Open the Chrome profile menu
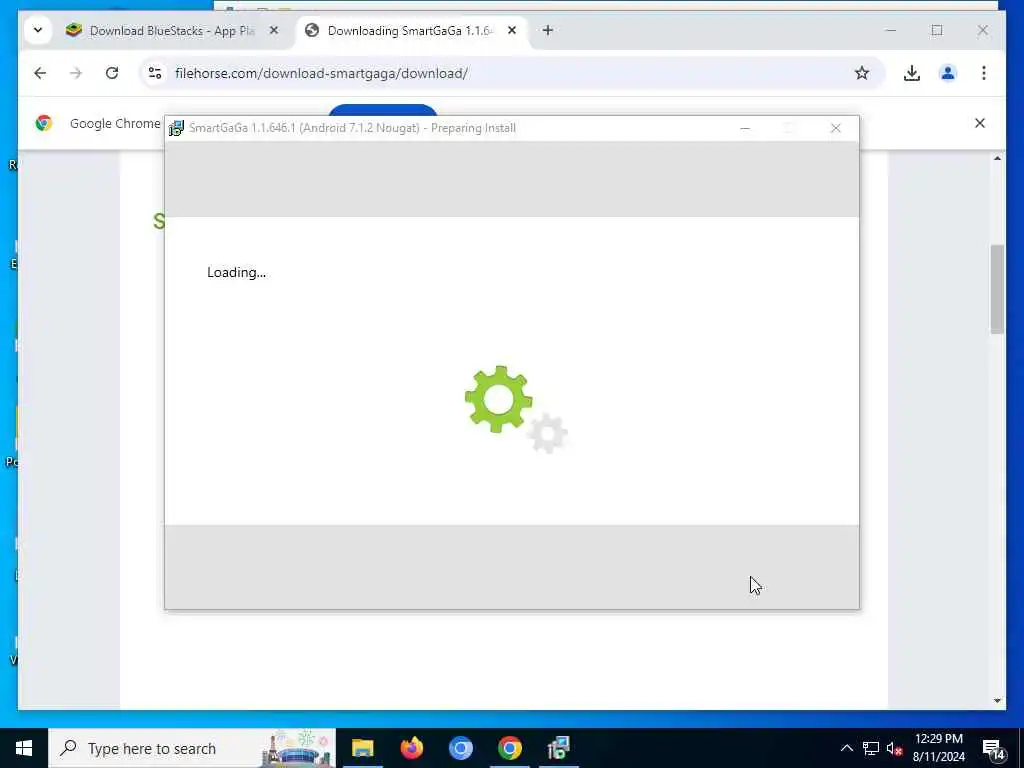Viewport: 1024px width, 768px height. coord(948,73)
